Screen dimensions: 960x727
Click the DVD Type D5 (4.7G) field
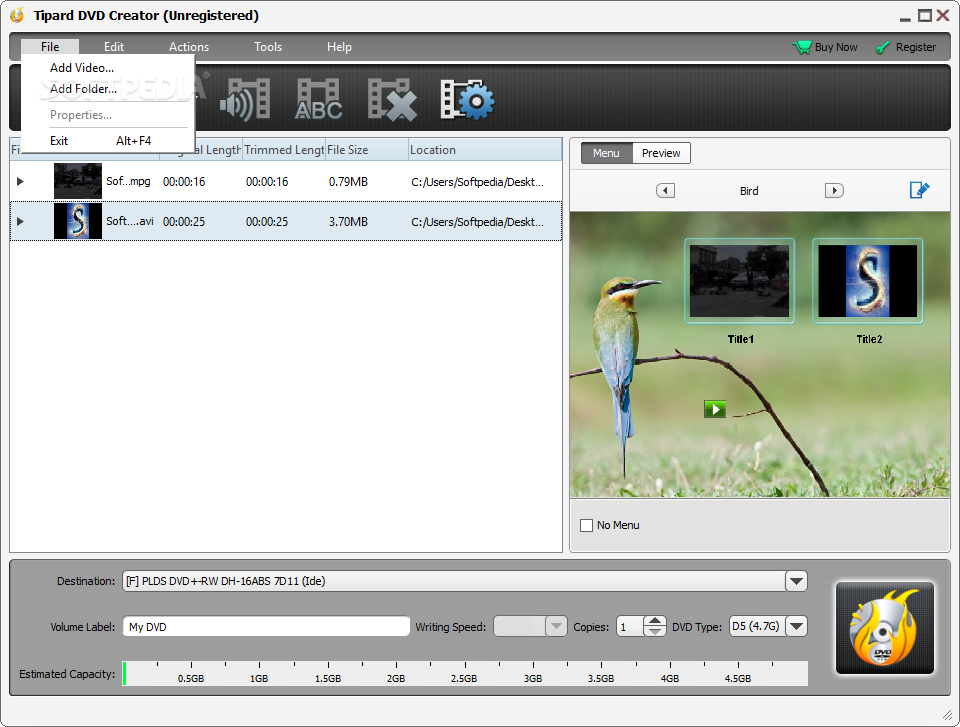coord(757,626)
